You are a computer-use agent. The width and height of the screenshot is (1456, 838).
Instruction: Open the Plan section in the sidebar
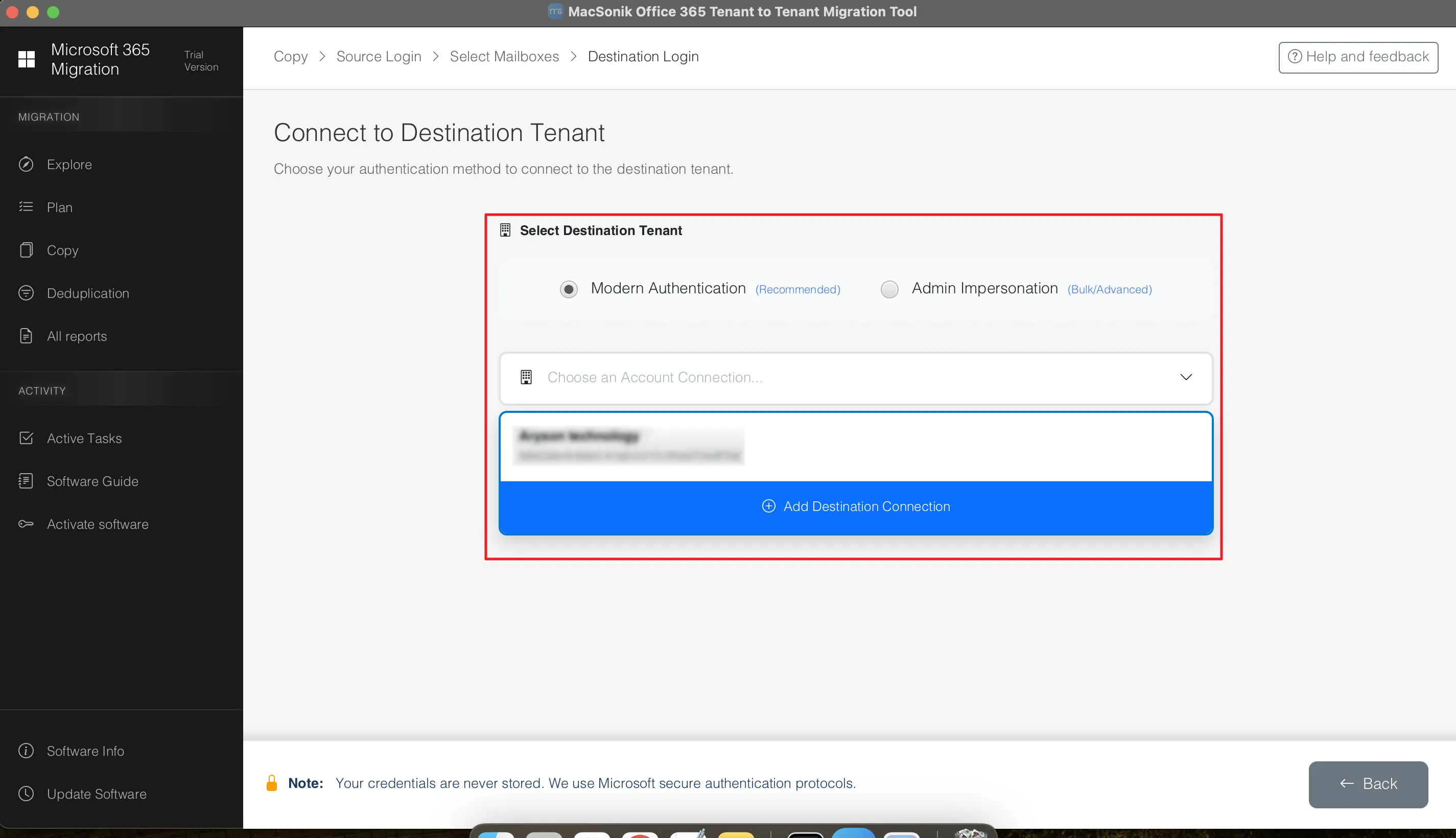[x=59, y=207]
